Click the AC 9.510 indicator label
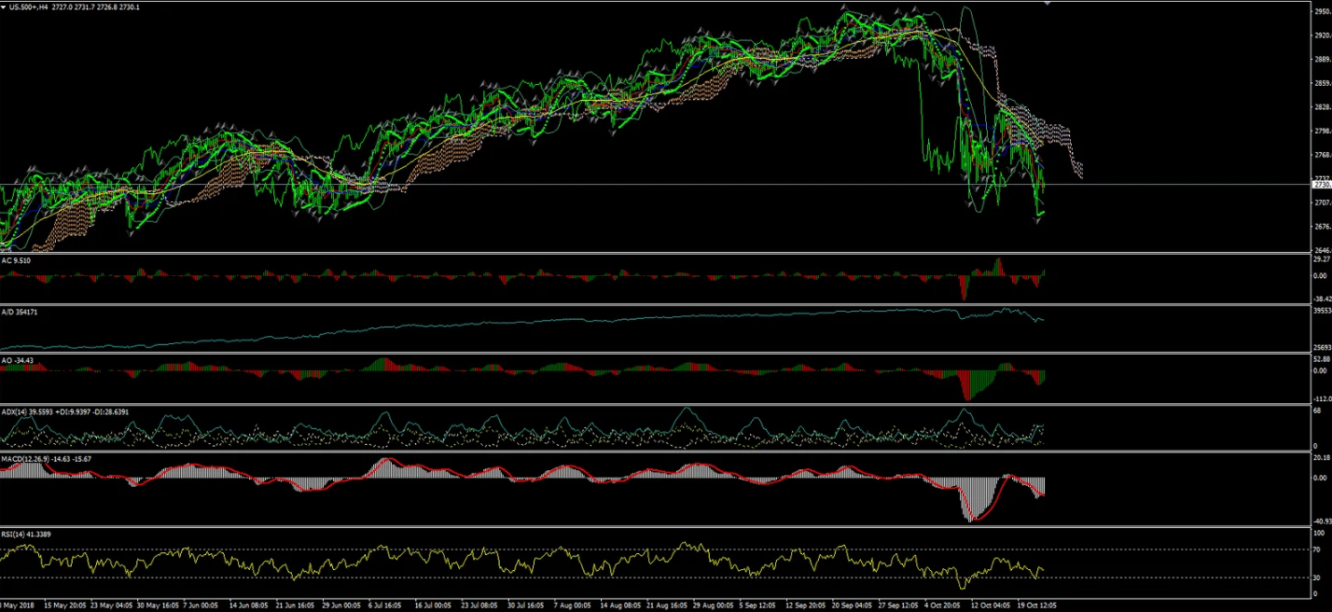The image size is (1332, 612). click(14, 260)
